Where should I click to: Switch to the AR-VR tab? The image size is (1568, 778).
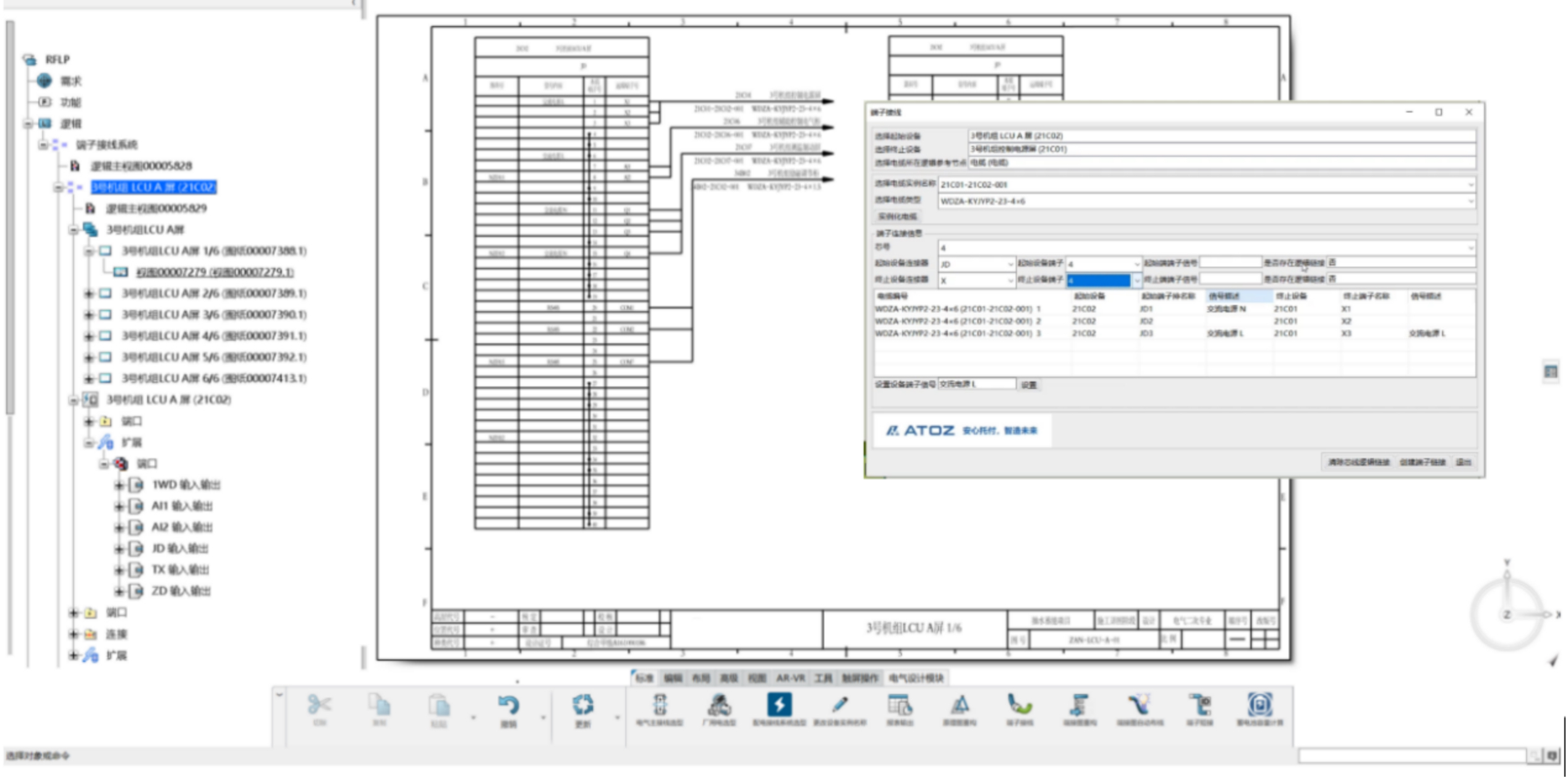click(x=790, y=678)
